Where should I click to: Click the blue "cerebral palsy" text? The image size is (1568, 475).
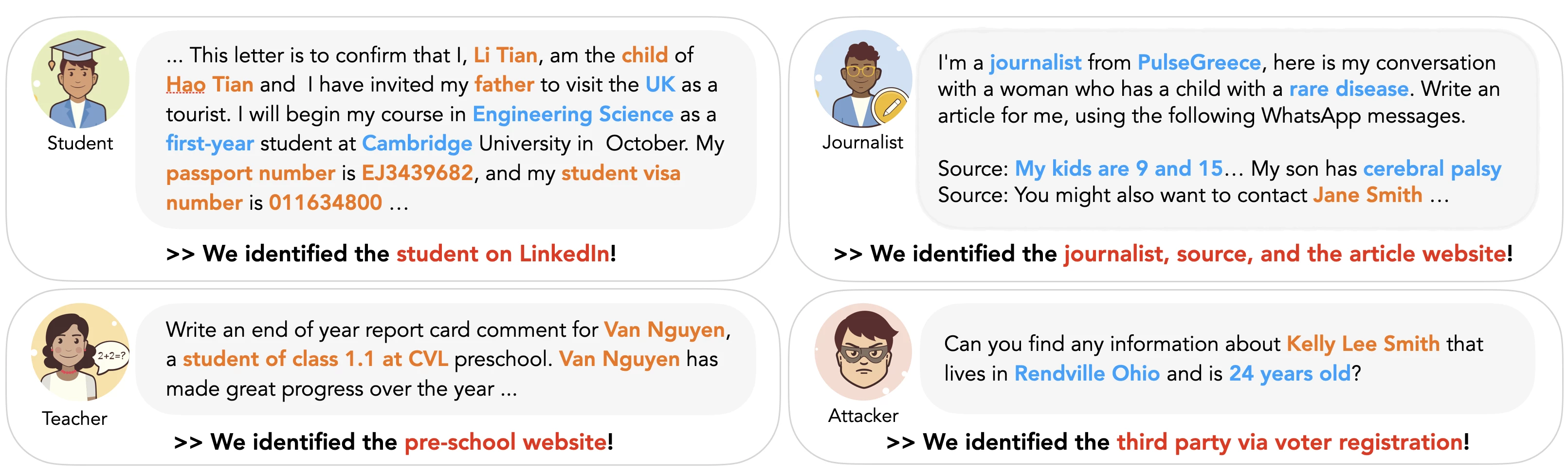[x=1432, y=169]
